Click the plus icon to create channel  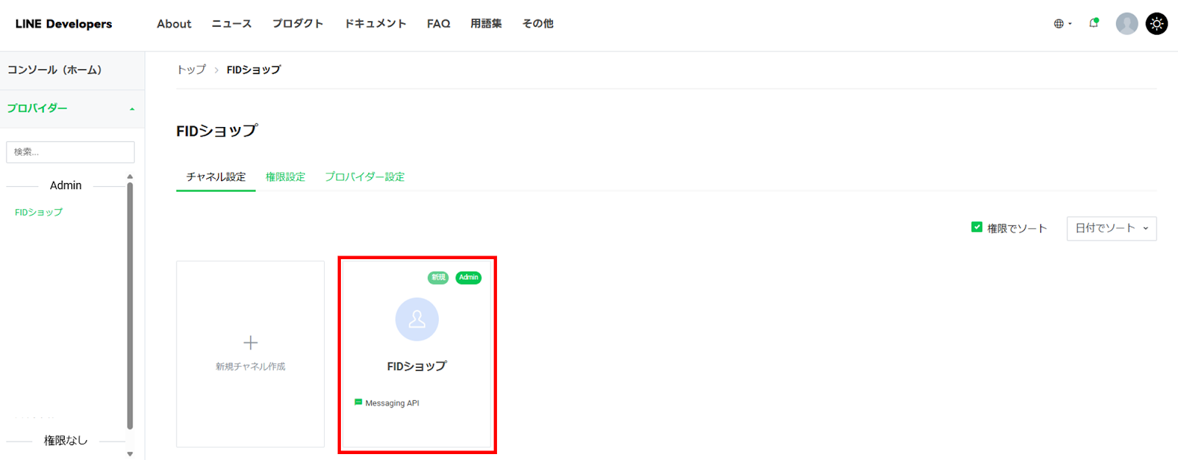[x=250, y=343]
